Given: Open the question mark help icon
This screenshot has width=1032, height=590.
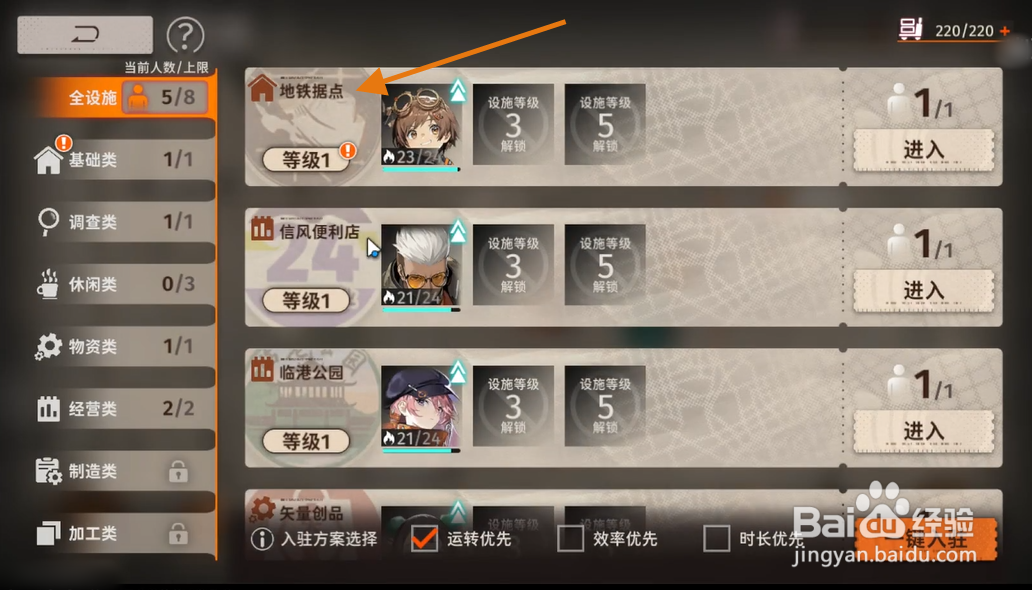Looking at the screenshot, I should [185, 36].
